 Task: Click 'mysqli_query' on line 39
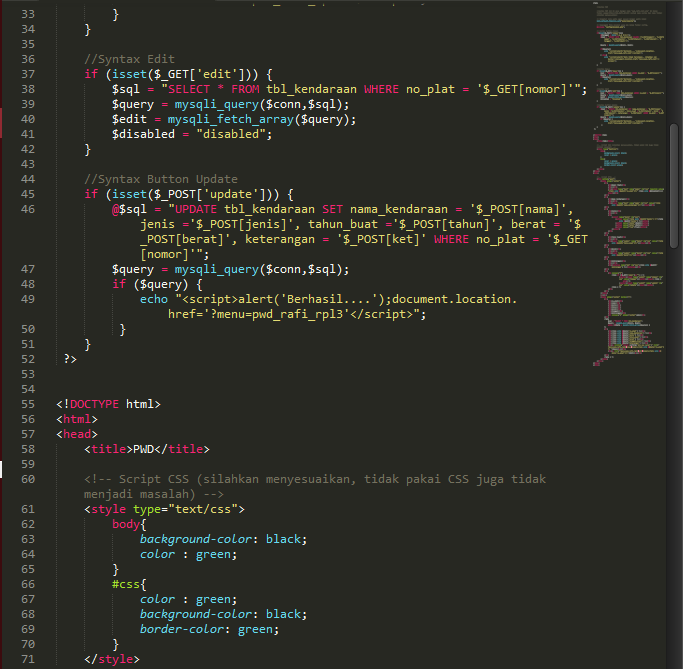[216, 105]
